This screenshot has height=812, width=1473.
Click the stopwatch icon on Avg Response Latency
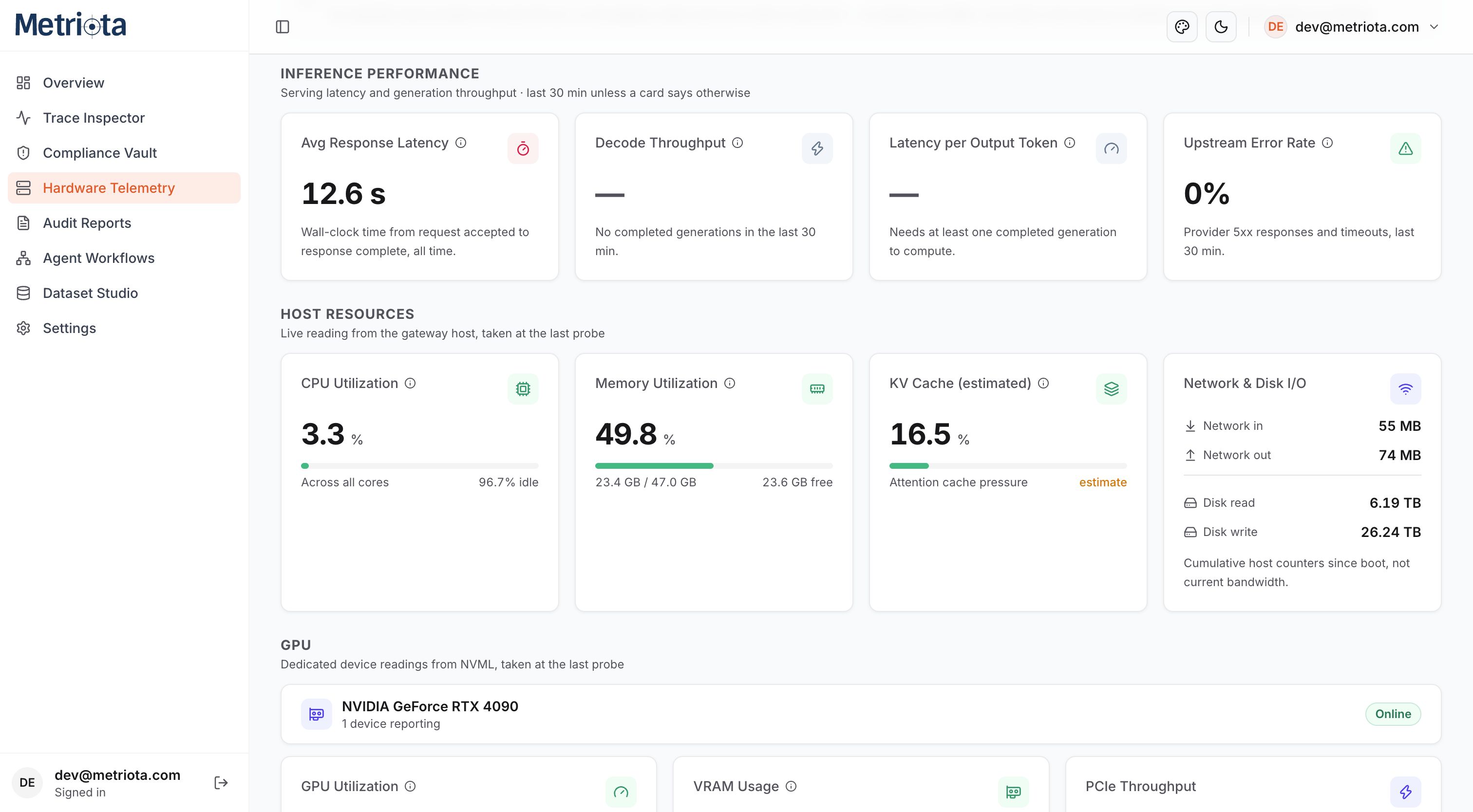[x=523, y=148]
